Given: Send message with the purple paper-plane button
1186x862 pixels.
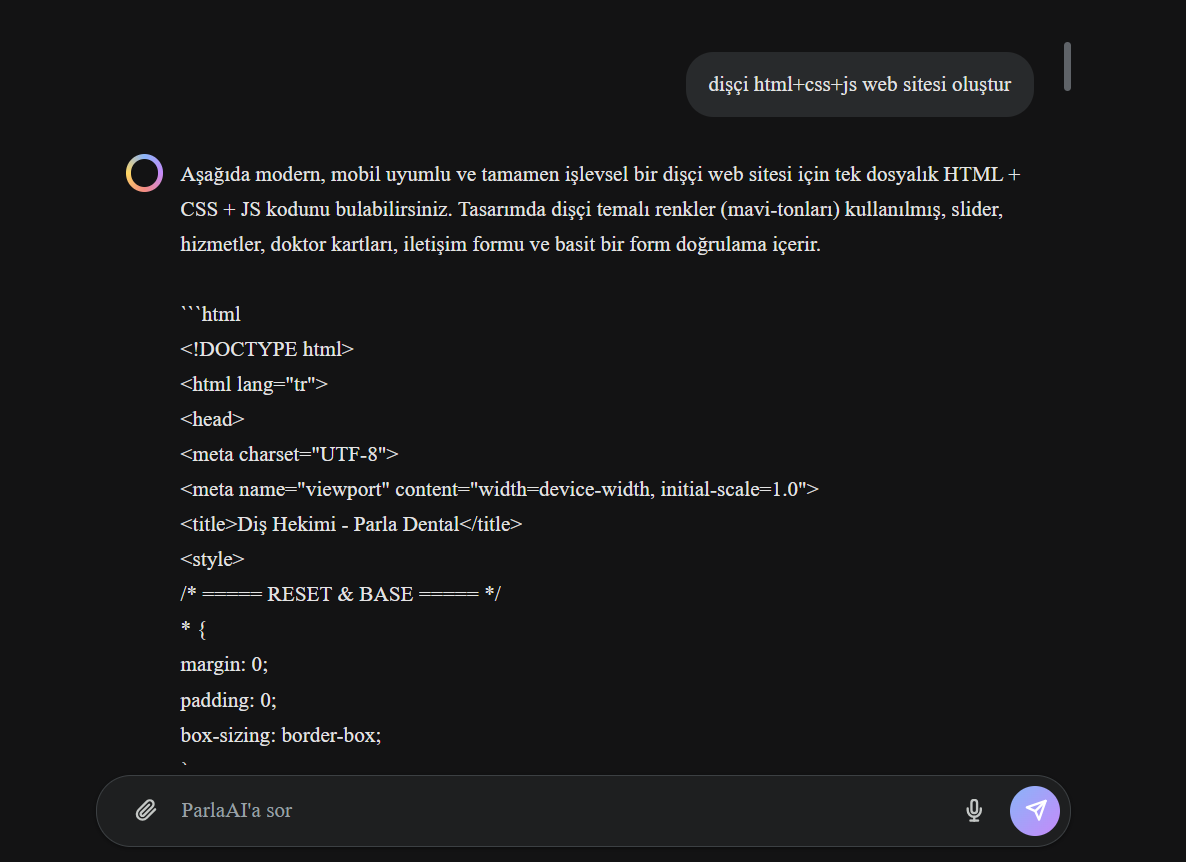Looking at the screenshot, I should click(1035, 811).
